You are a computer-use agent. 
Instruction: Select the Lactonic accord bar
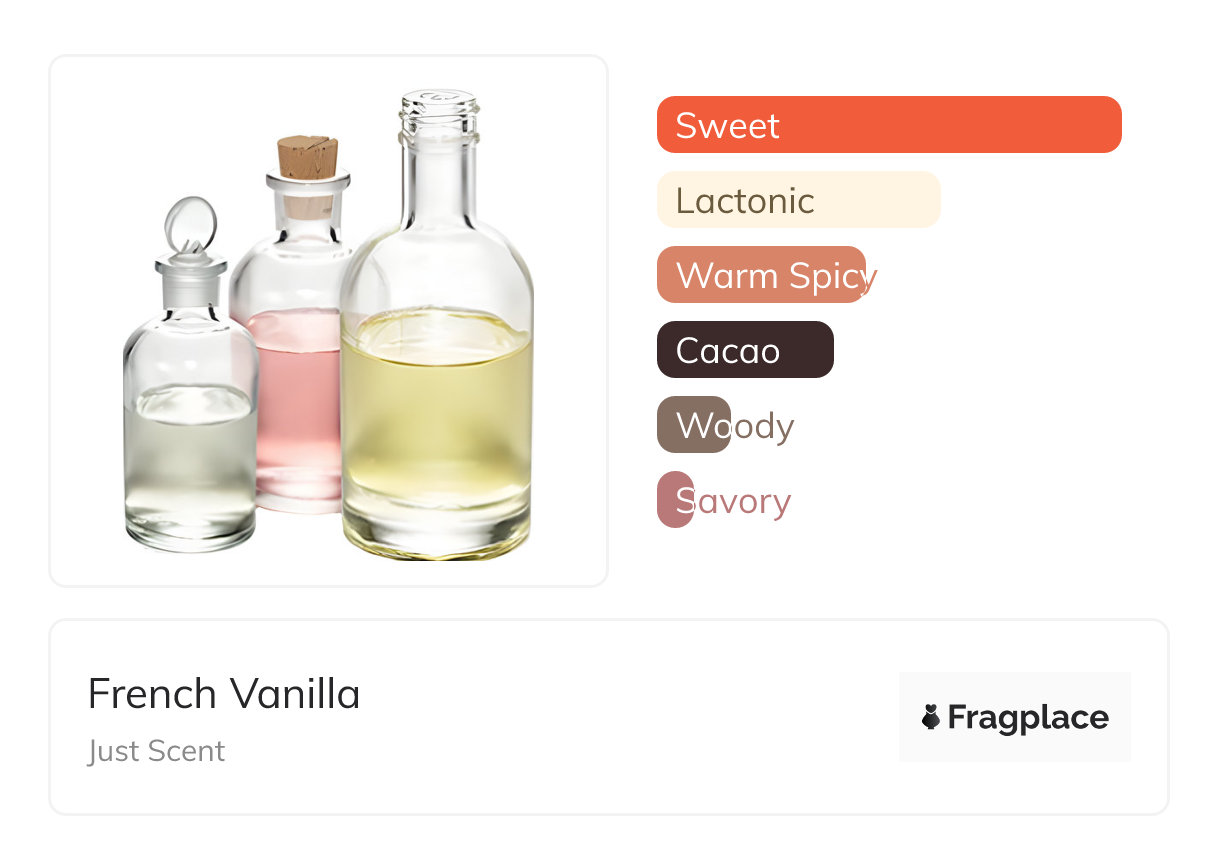coord(797,200)
